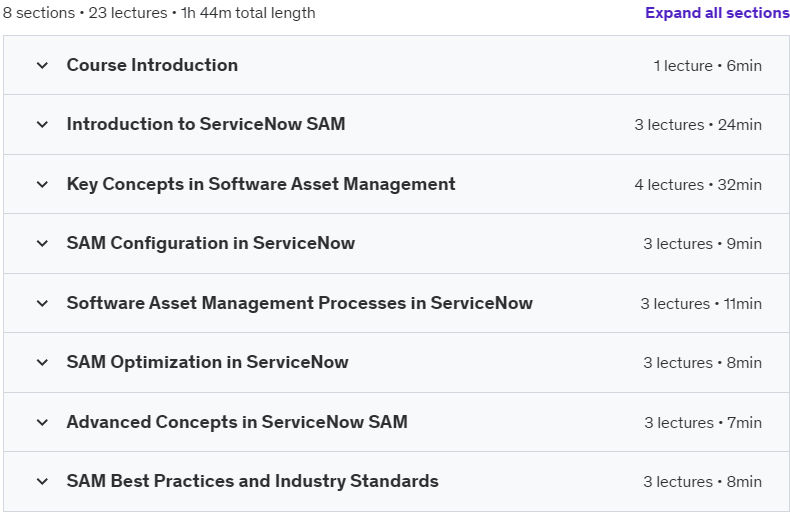This screenshot has height=514, width=790.
Task: Expand Key Concepts in Software Asset Management chevron
Action: [x=42, y=184]
